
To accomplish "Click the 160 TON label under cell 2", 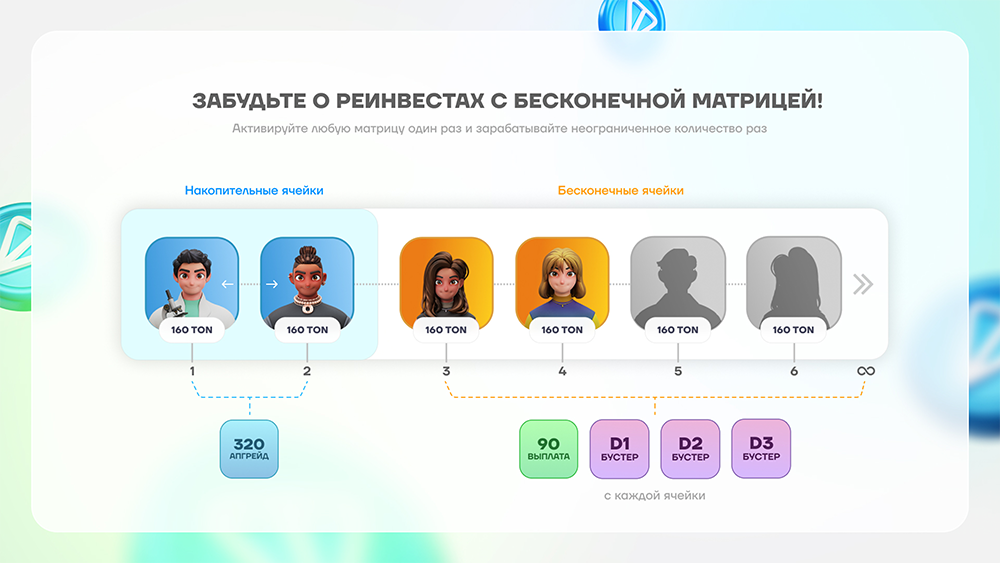I will click(307, 330).
